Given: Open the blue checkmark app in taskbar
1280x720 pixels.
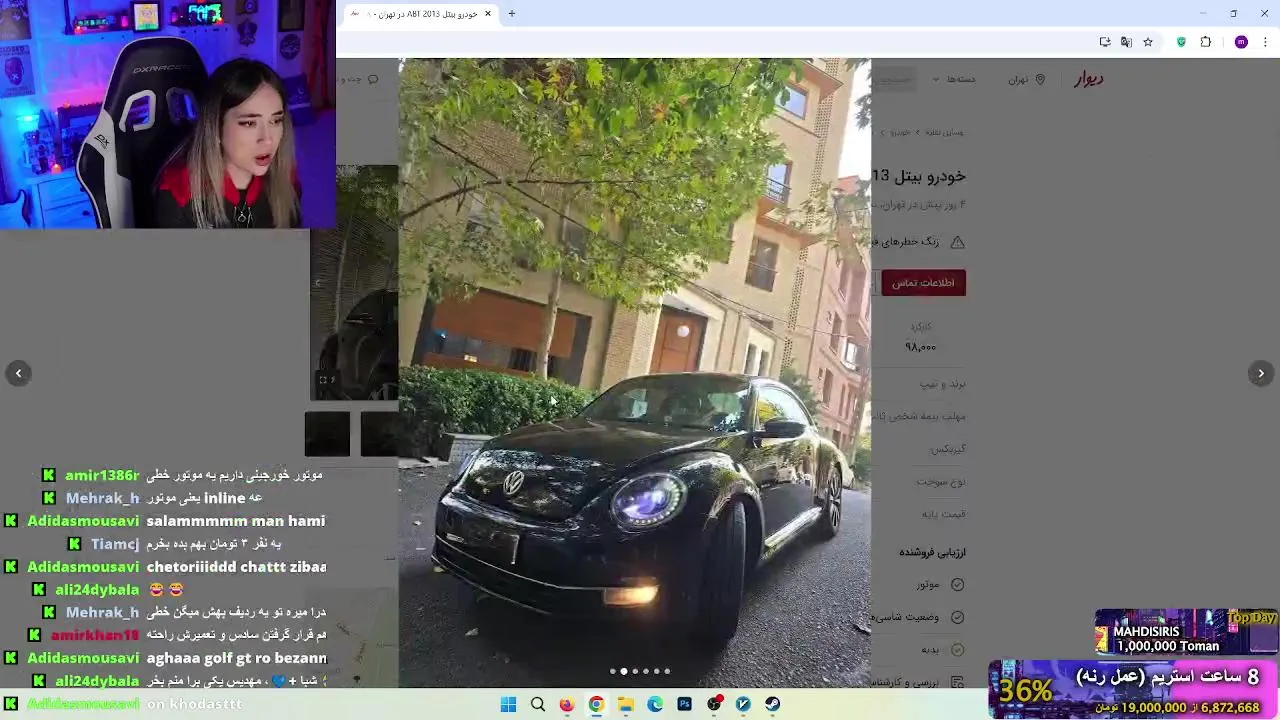Looking at the screenshot, I should pos(743,704).
